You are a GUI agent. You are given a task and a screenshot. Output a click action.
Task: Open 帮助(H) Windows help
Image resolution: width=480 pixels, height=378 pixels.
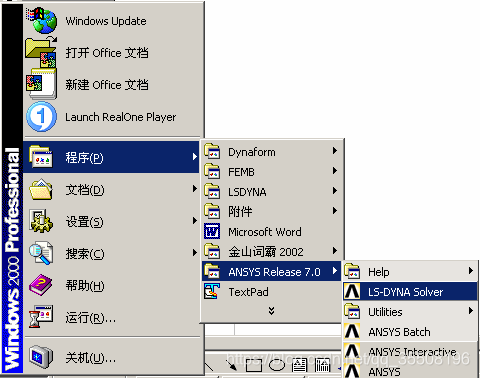pos(111,285)
